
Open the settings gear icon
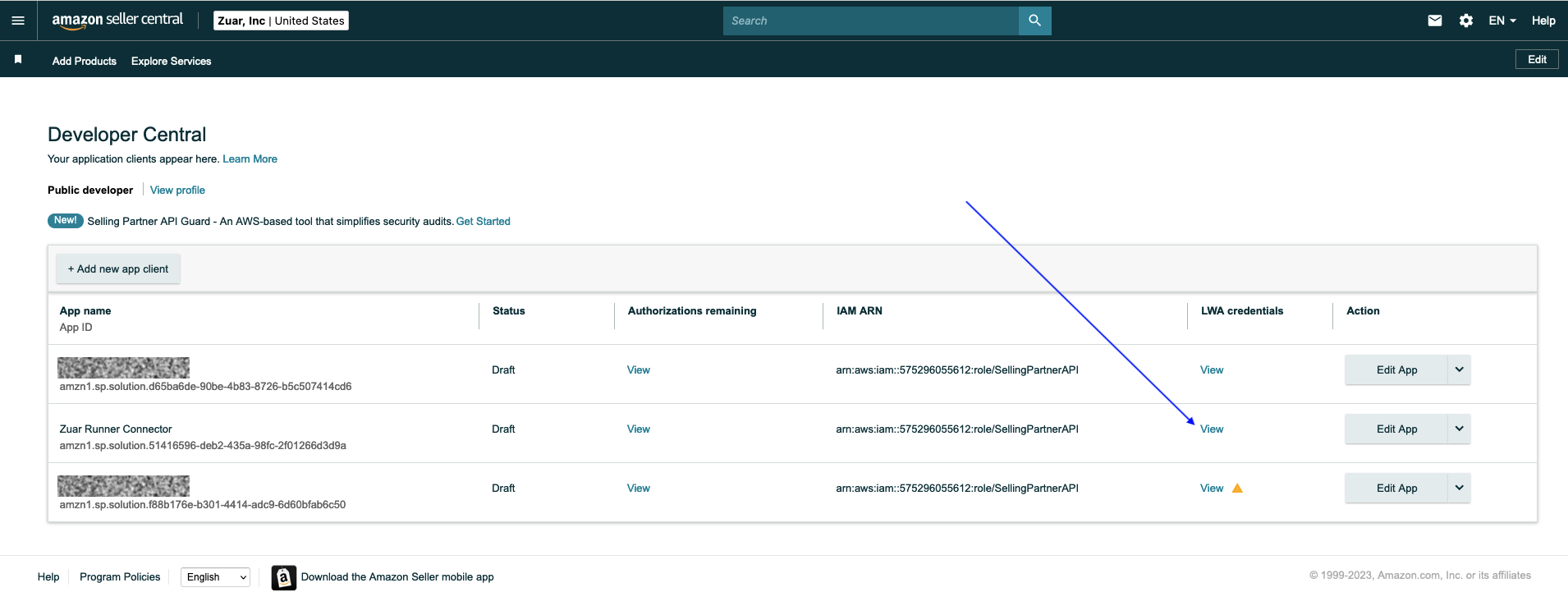[x=1466, y=21]
